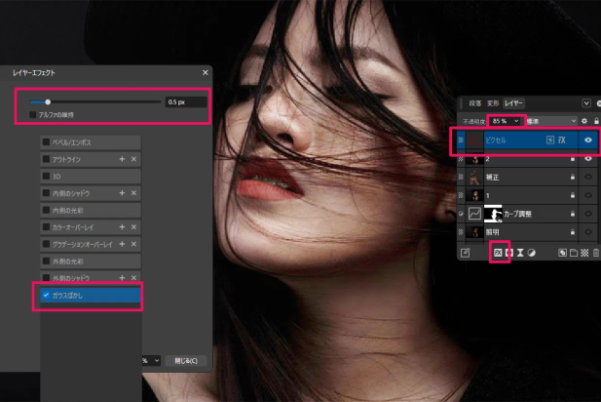Switch to the 変形 tab
Screen dimensions: 601x402
click(493, 103)
